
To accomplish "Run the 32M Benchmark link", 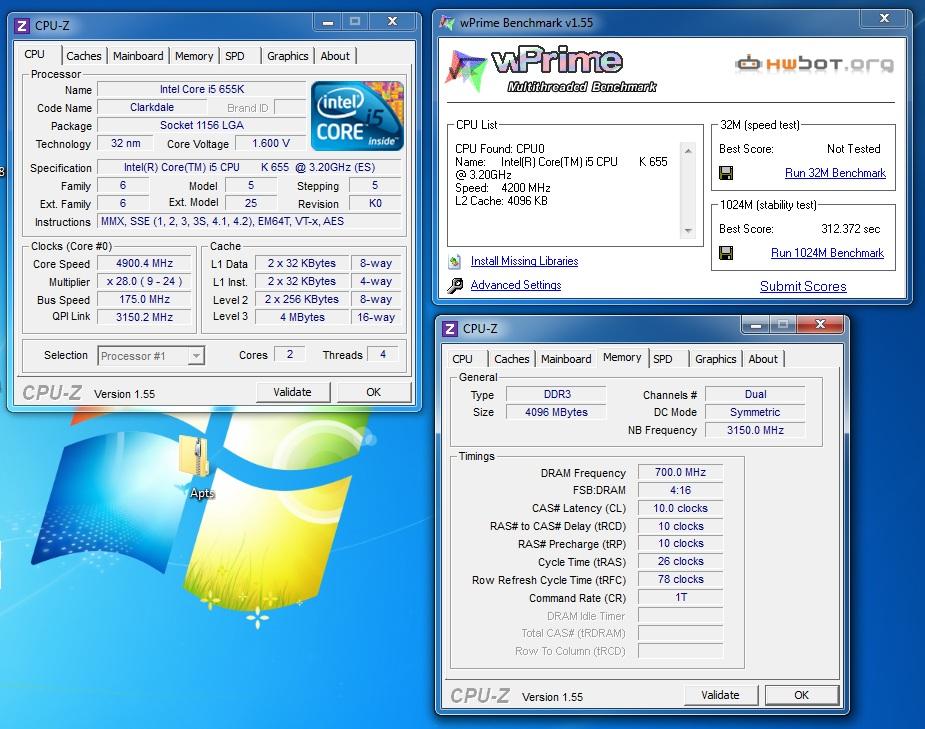I will point(835,173).
